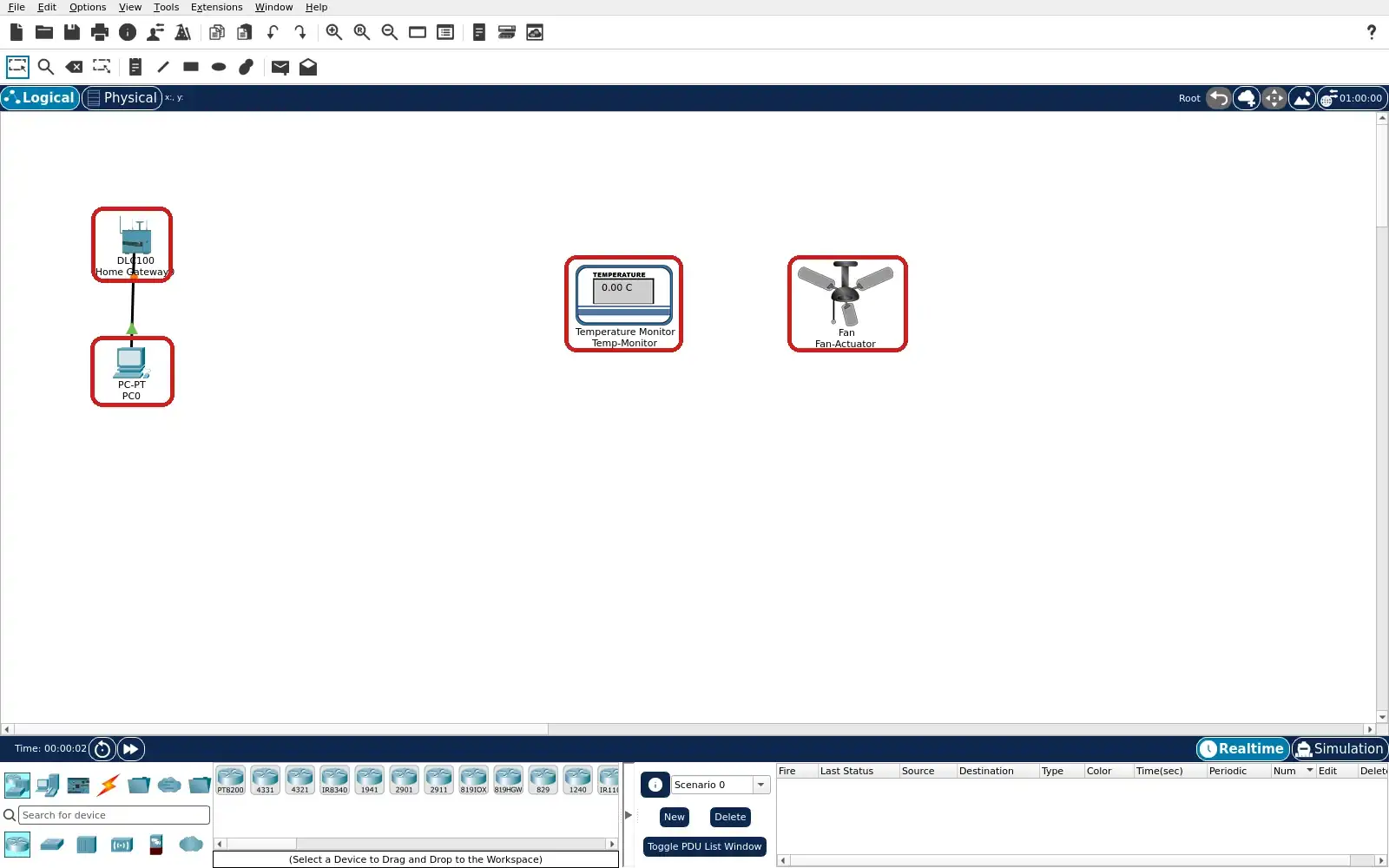
Task: Open the Options menu
Action: point(88,7)
